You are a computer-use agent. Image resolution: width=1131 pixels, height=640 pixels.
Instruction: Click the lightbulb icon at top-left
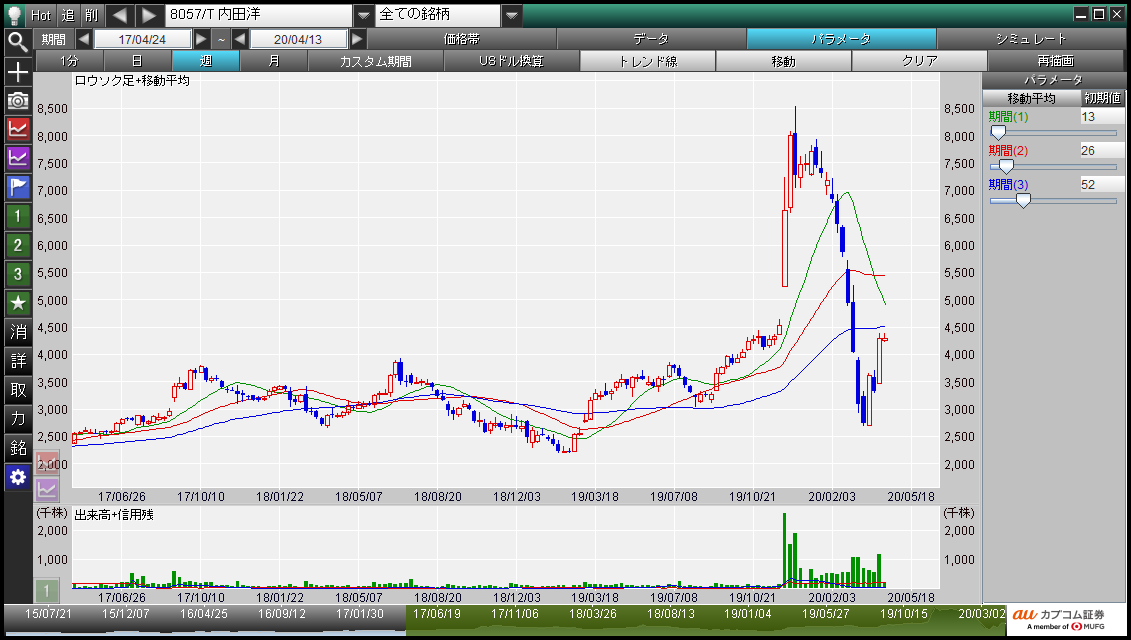(14, 15)
